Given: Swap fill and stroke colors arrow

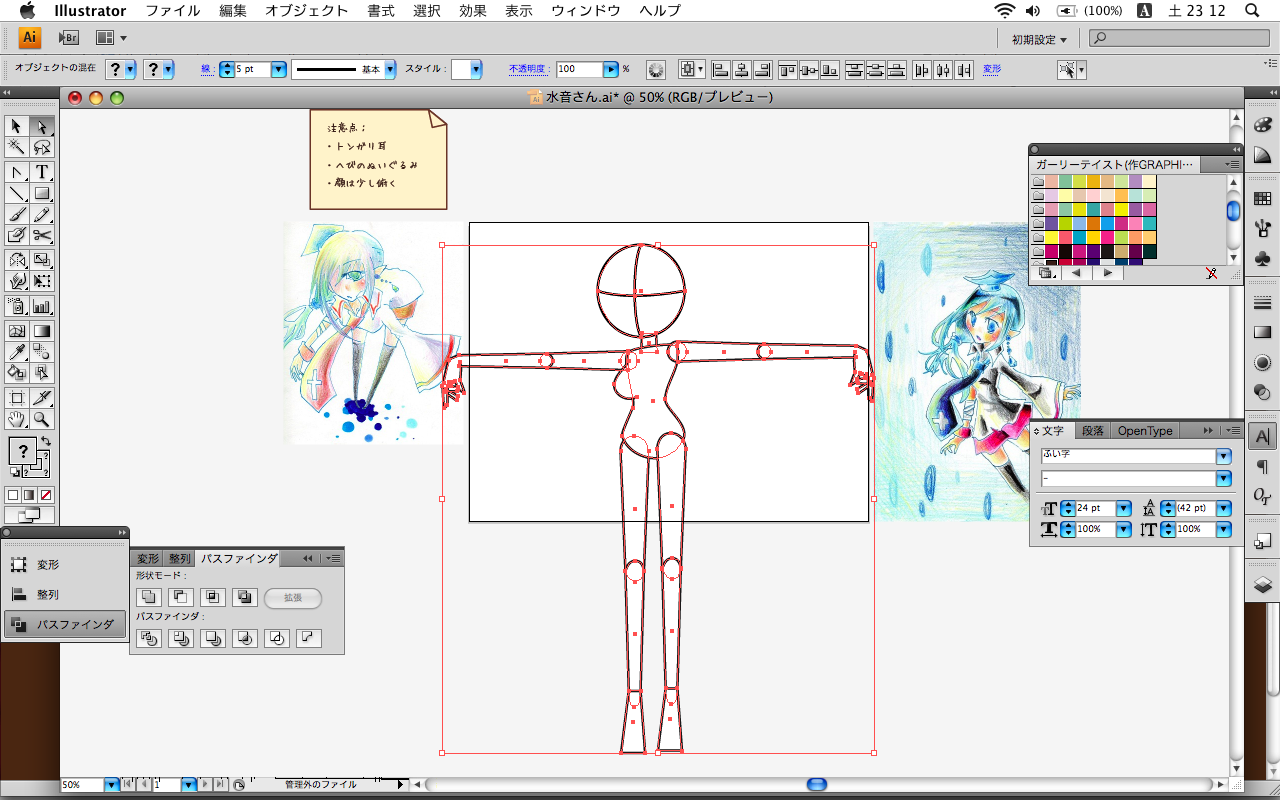Looking at the screenshot, I should [x=46, y=442].
